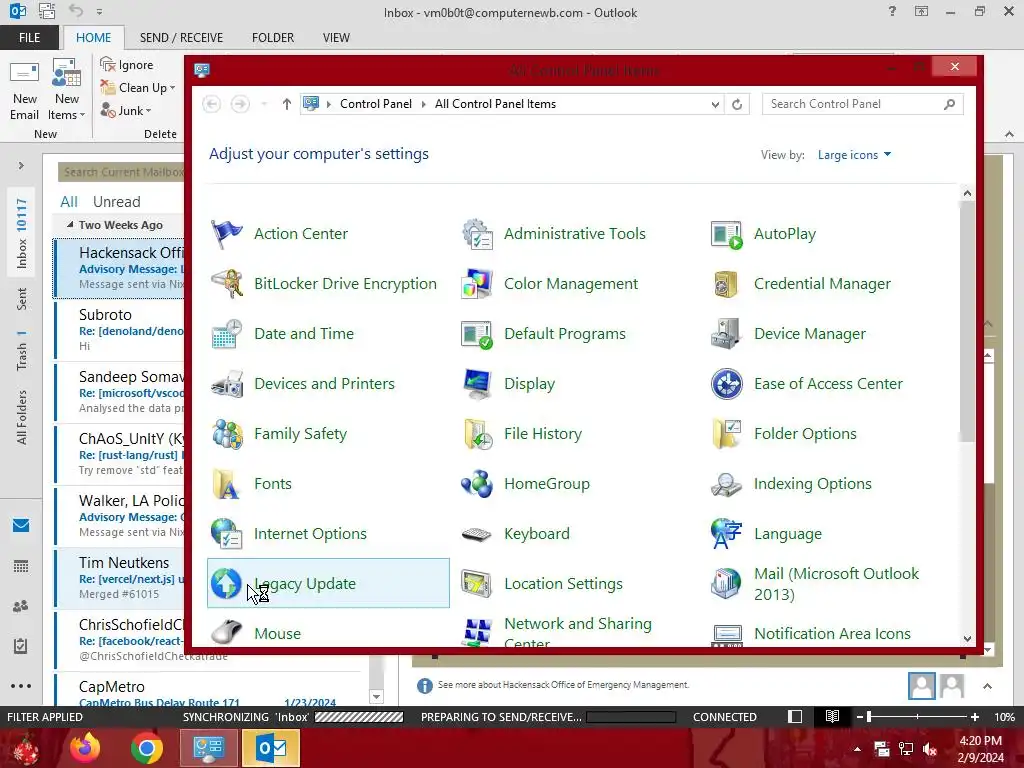Open Color Management icon
The image size is (1024, 768).
point(477,284)
